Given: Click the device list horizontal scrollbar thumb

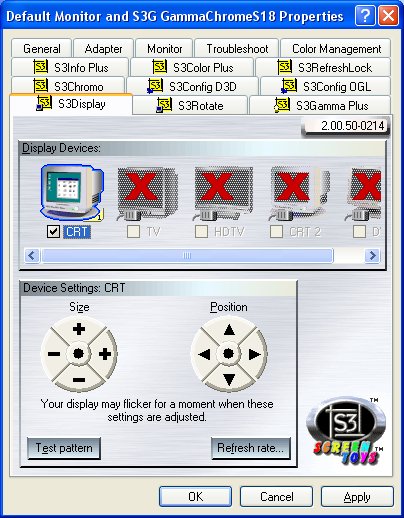Looking at the screenshot, I should click(187, 256).
